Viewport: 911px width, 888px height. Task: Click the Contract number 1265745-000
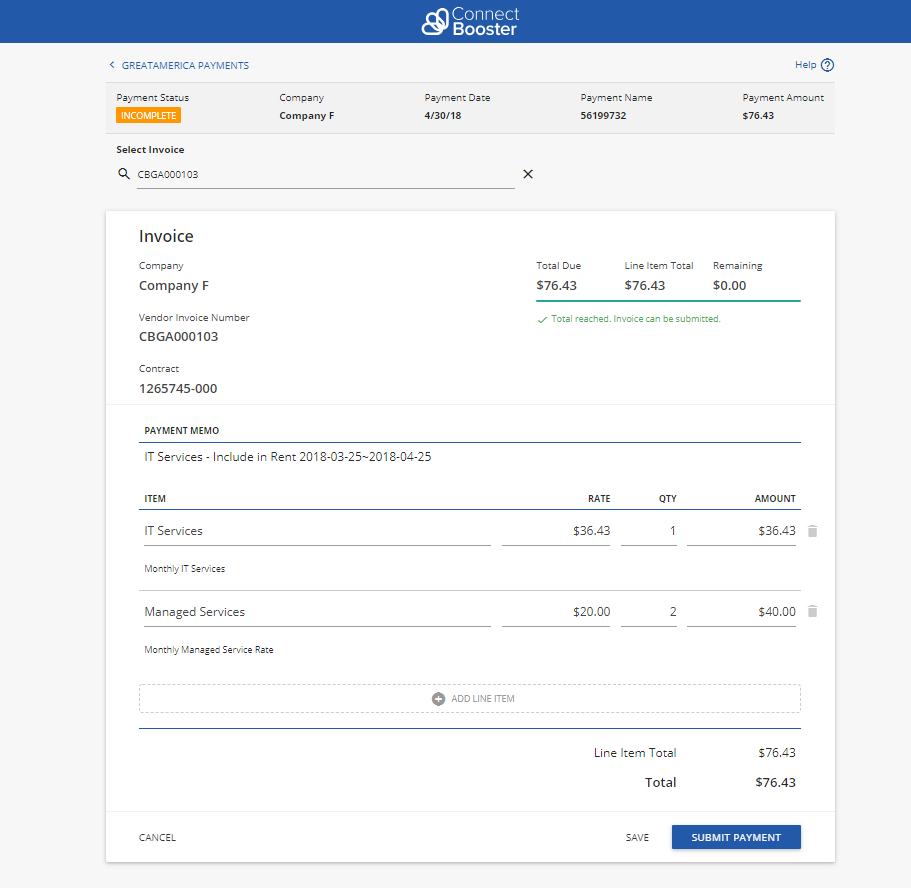pyautogui.click(x=178, y=389)
